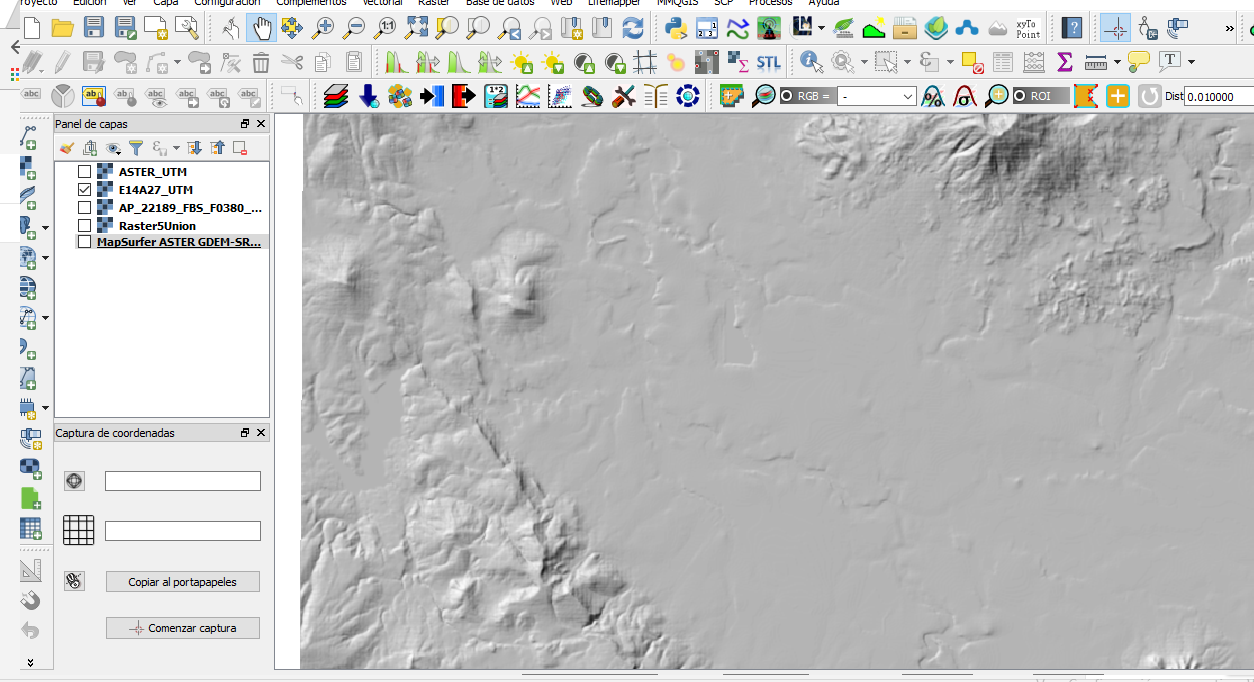Remove layer icon in Panel de capas
1254x682 pixels.
coord(240,148)
